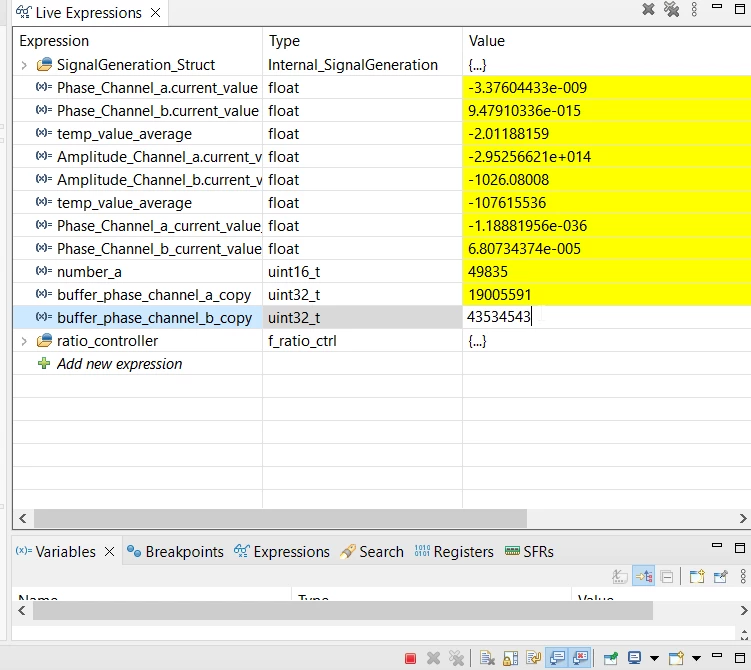This screenshot has height=670, width=751.
Task: Click Collapse All icon in Variables toolbar
Action: [x=667, y=577]
